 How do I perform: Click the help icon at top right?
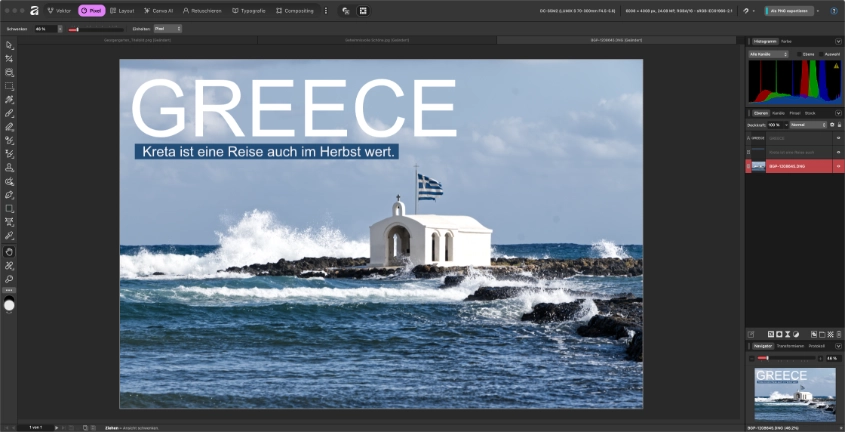pos(832,11)
